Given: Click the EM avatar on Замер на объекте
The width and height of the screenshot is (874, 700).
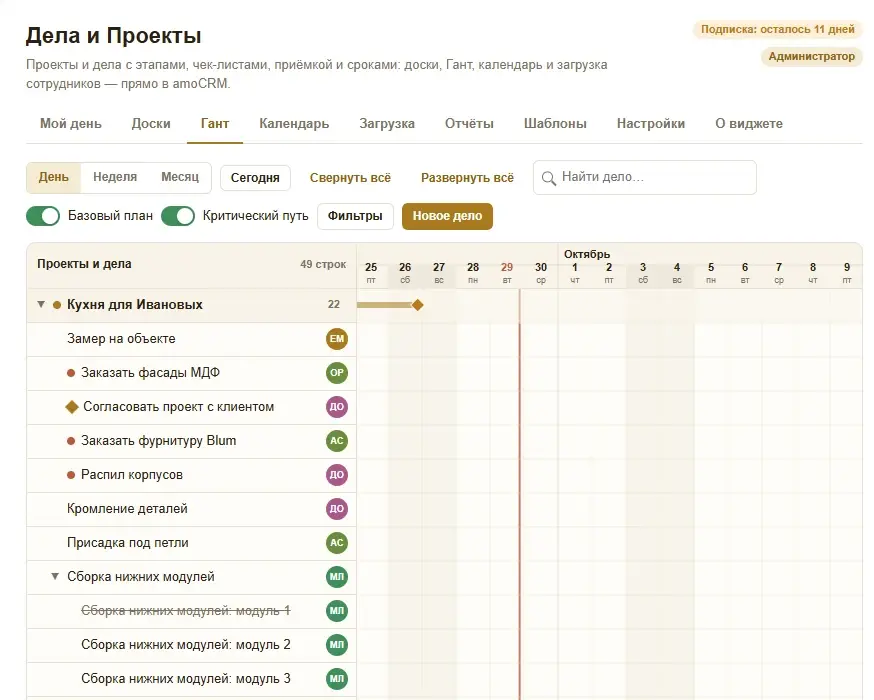Looking at the screenshot, I should pyautogui.click(x=337, y=339).
